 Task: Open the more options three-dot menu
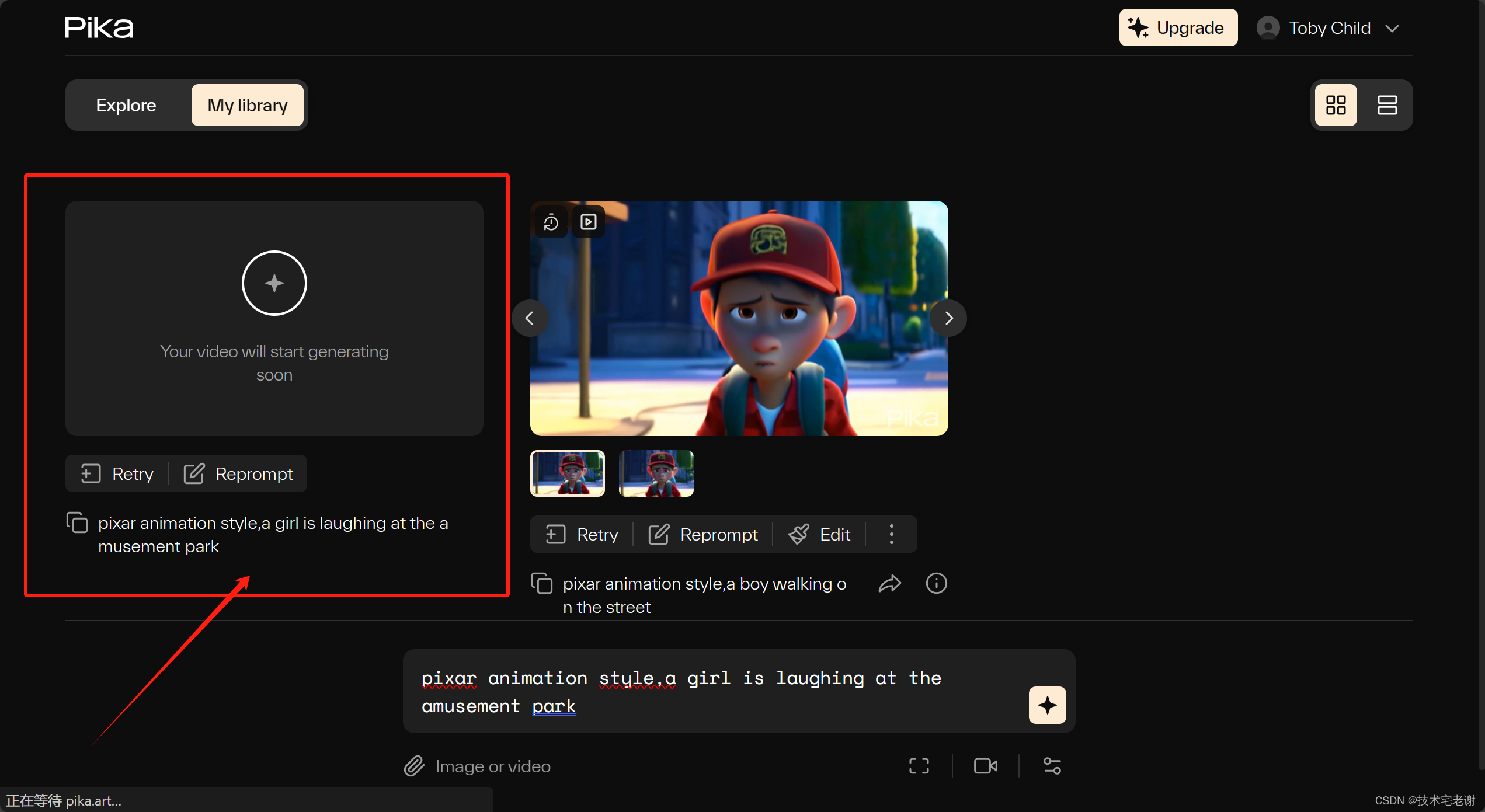(x=891, y=534)
